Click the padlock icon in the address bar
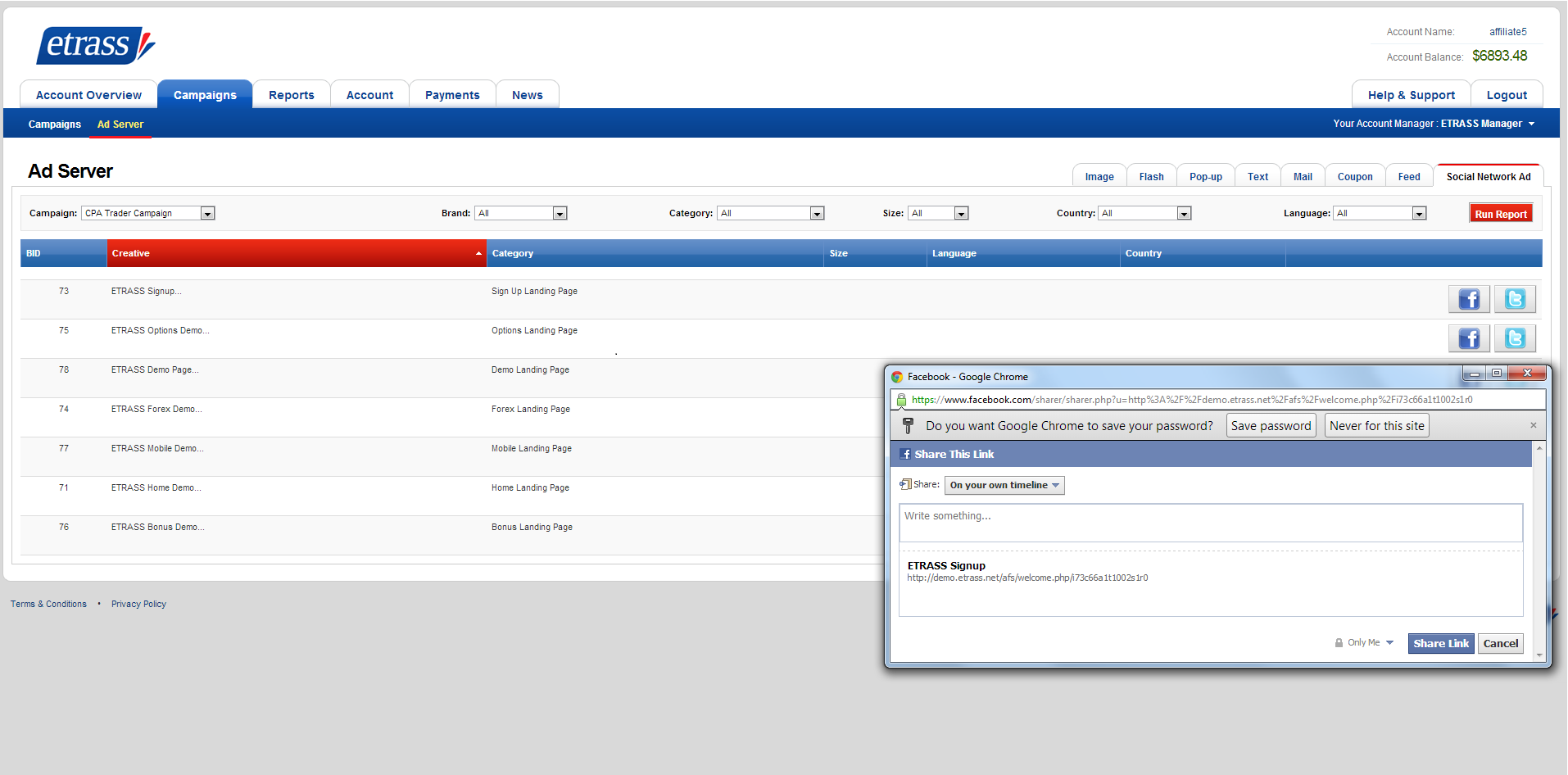Screen dimensions: 1568x775 click(901, 400)
